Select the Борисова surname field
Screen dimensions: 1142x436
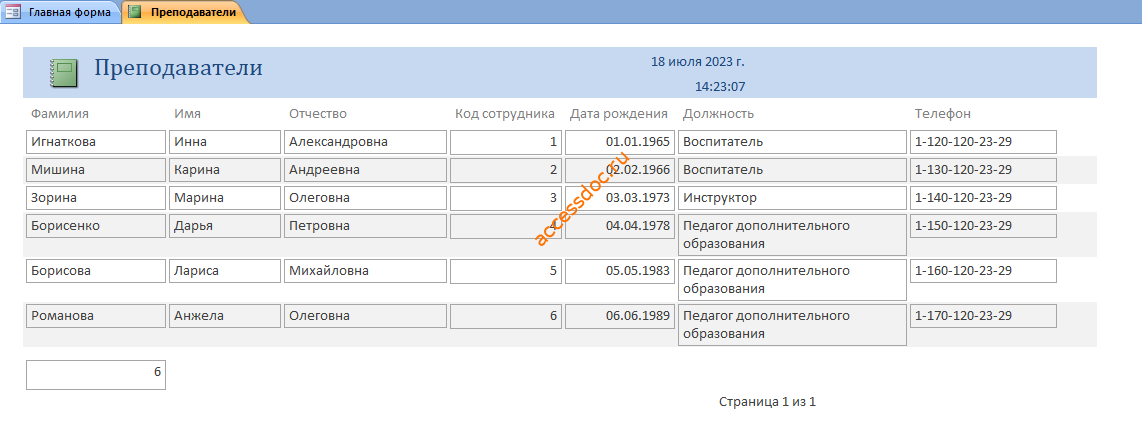click(96, 271)
